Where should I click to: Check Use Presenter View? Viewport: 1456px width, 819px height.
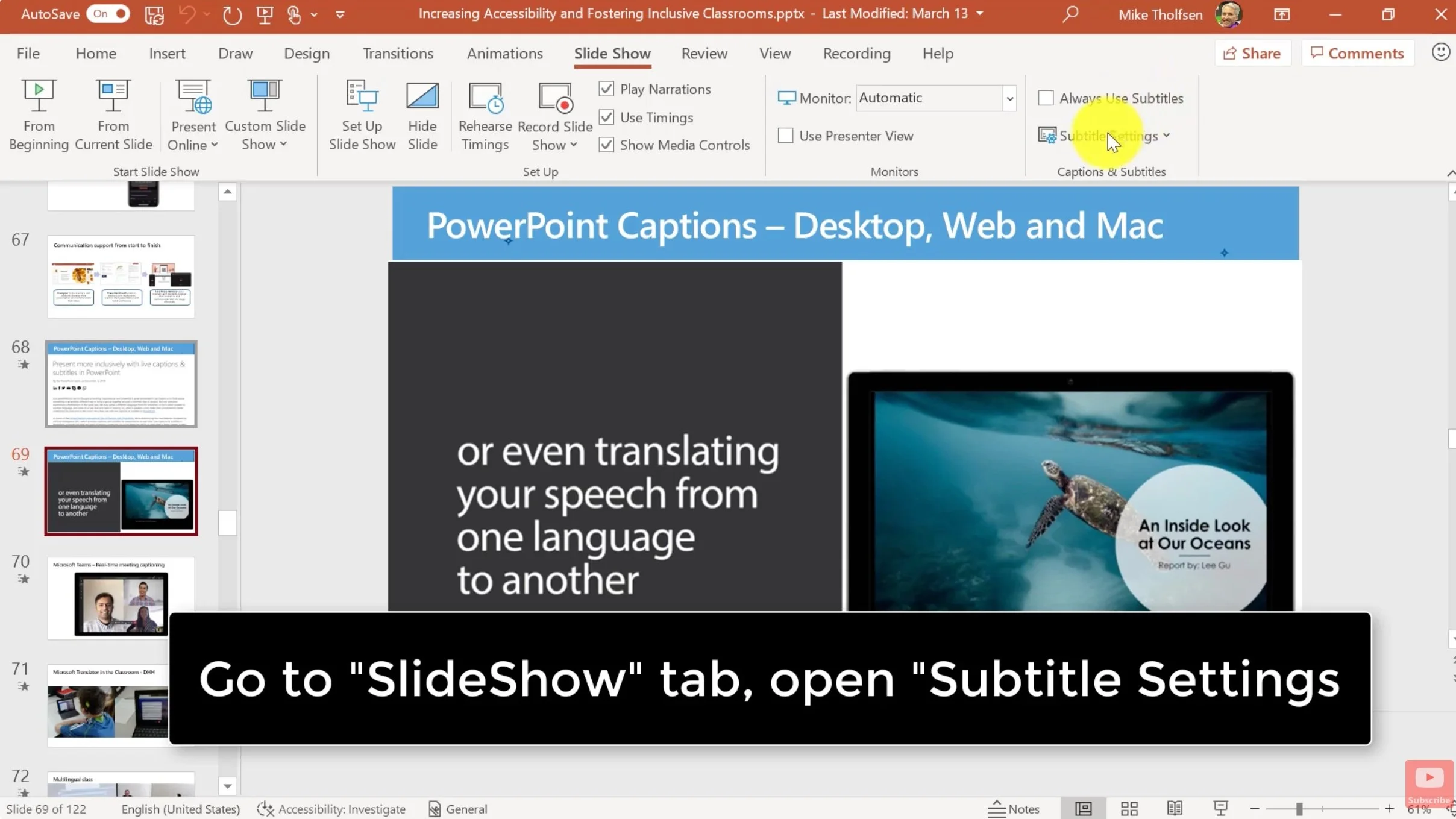[x=785, y=136]
